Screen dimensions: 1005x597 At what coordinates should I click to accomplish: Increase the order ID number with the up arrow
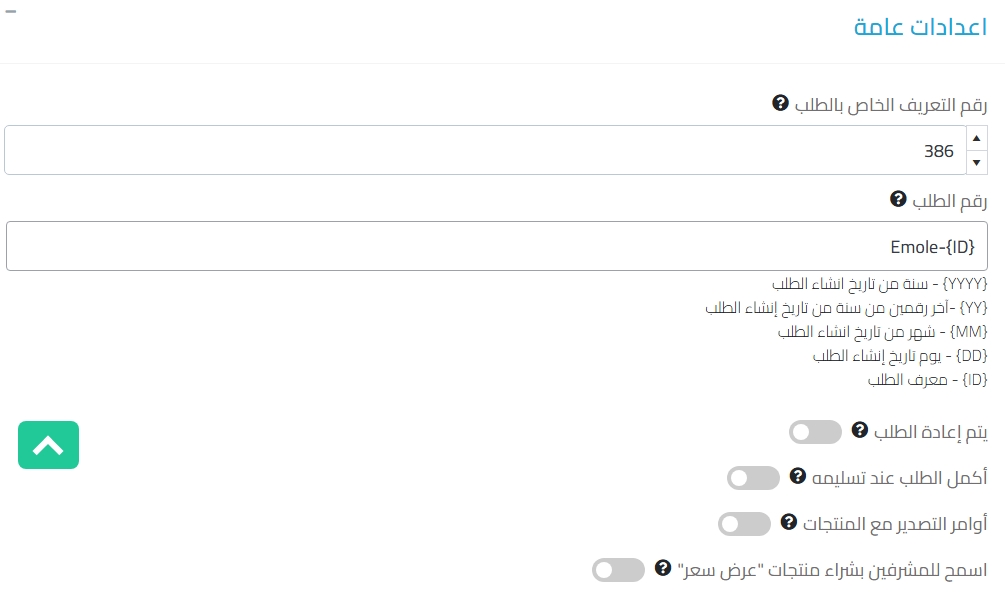coord(976,138)
